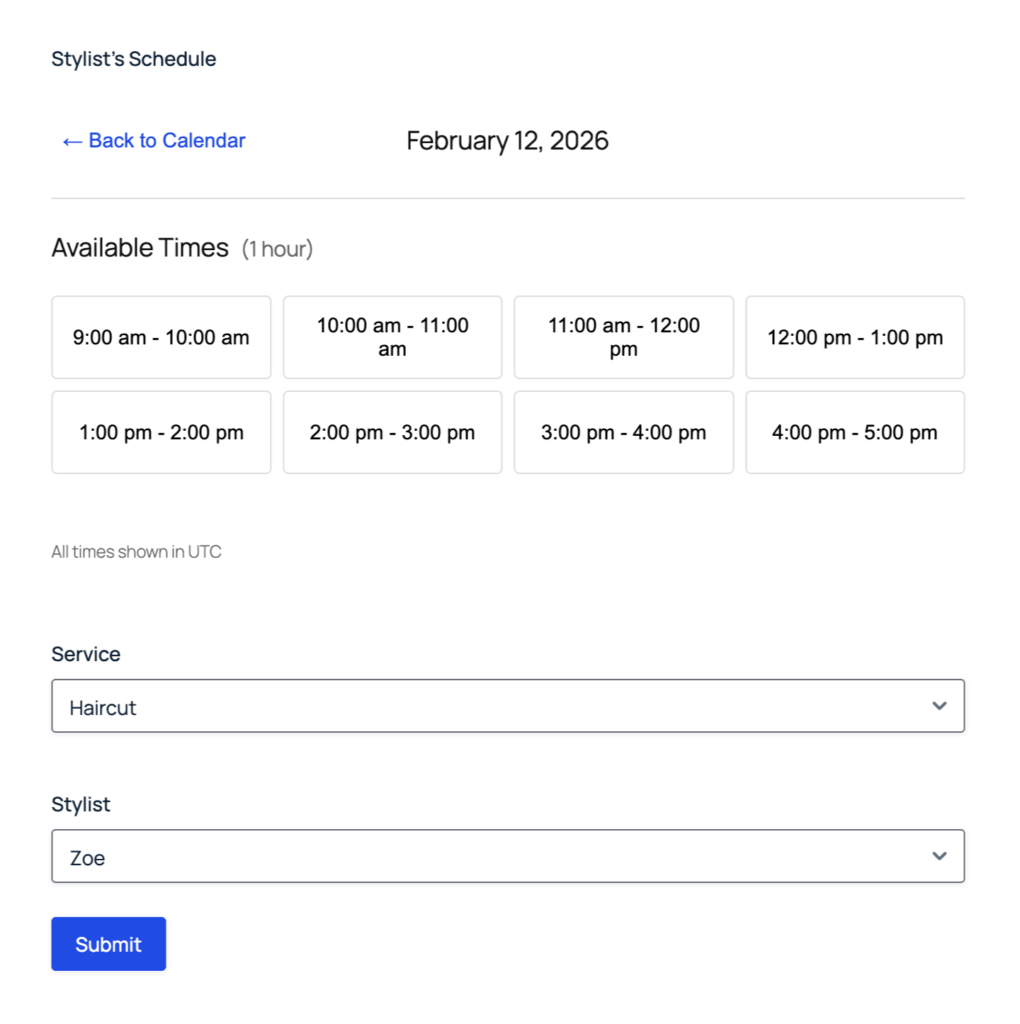The height and width of the screenshot is (1024, 1020).
Task: Click the back arrow icon near Back to Calendar
Action: click(x=70, y=141)
